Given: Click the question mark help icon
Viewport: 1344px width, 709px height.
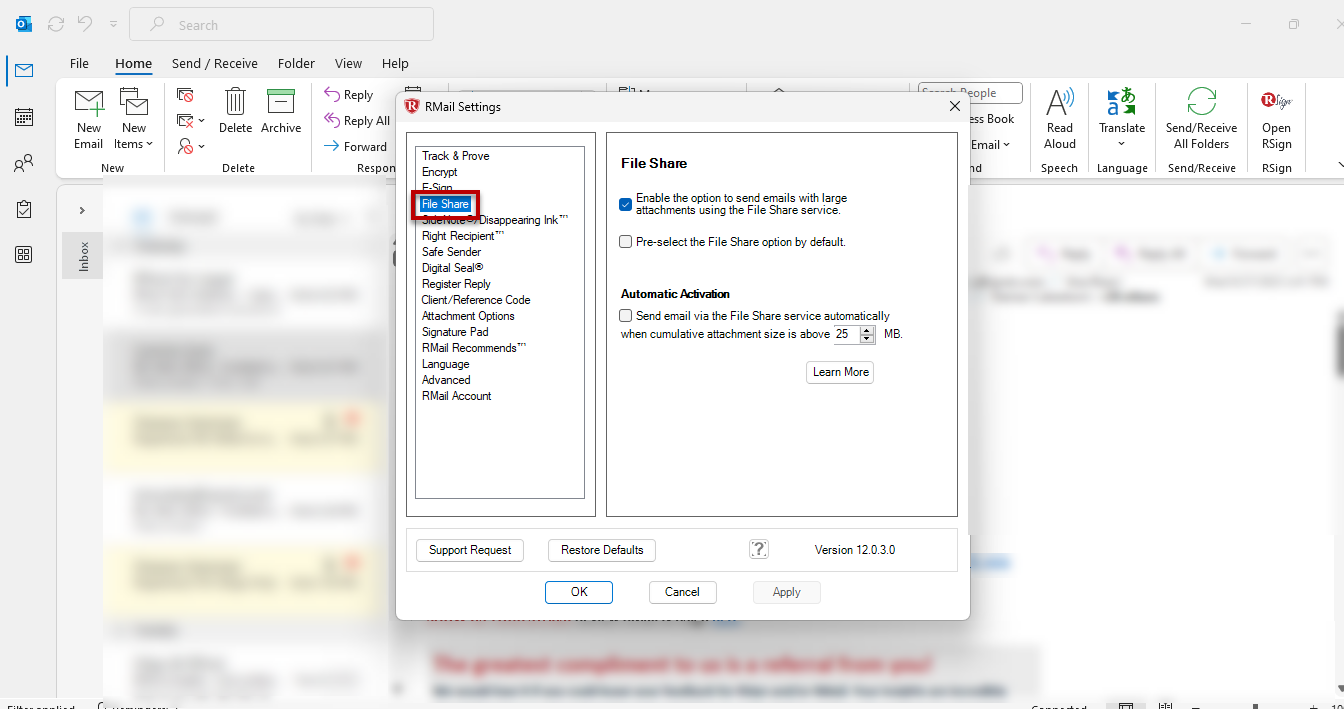Looking at the screenshot, I should coord(759,549).
